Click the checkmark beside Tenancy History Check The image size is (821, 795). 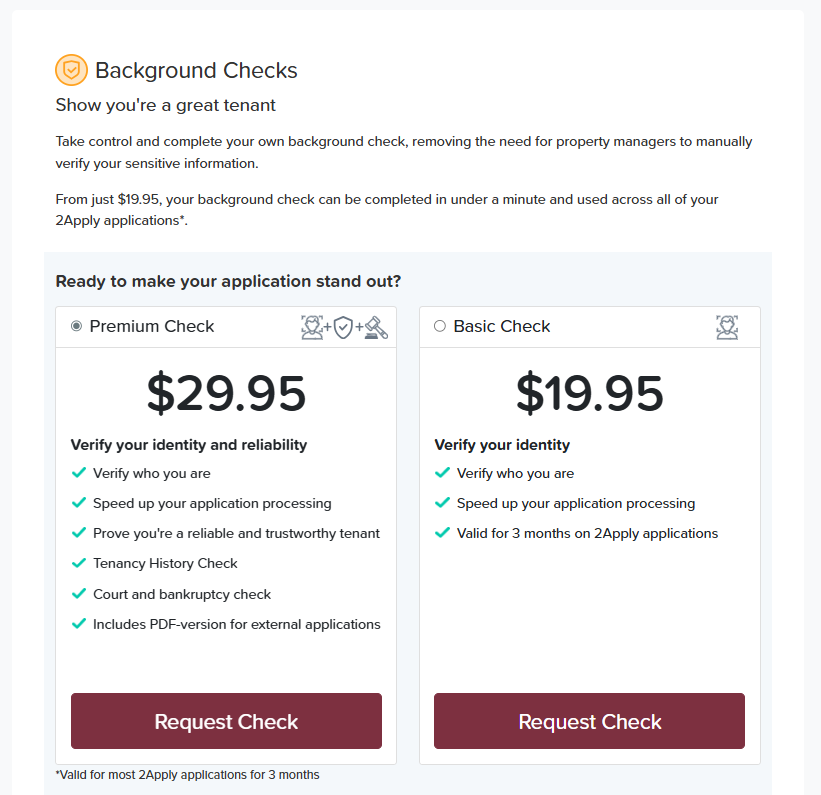point(79,563)
